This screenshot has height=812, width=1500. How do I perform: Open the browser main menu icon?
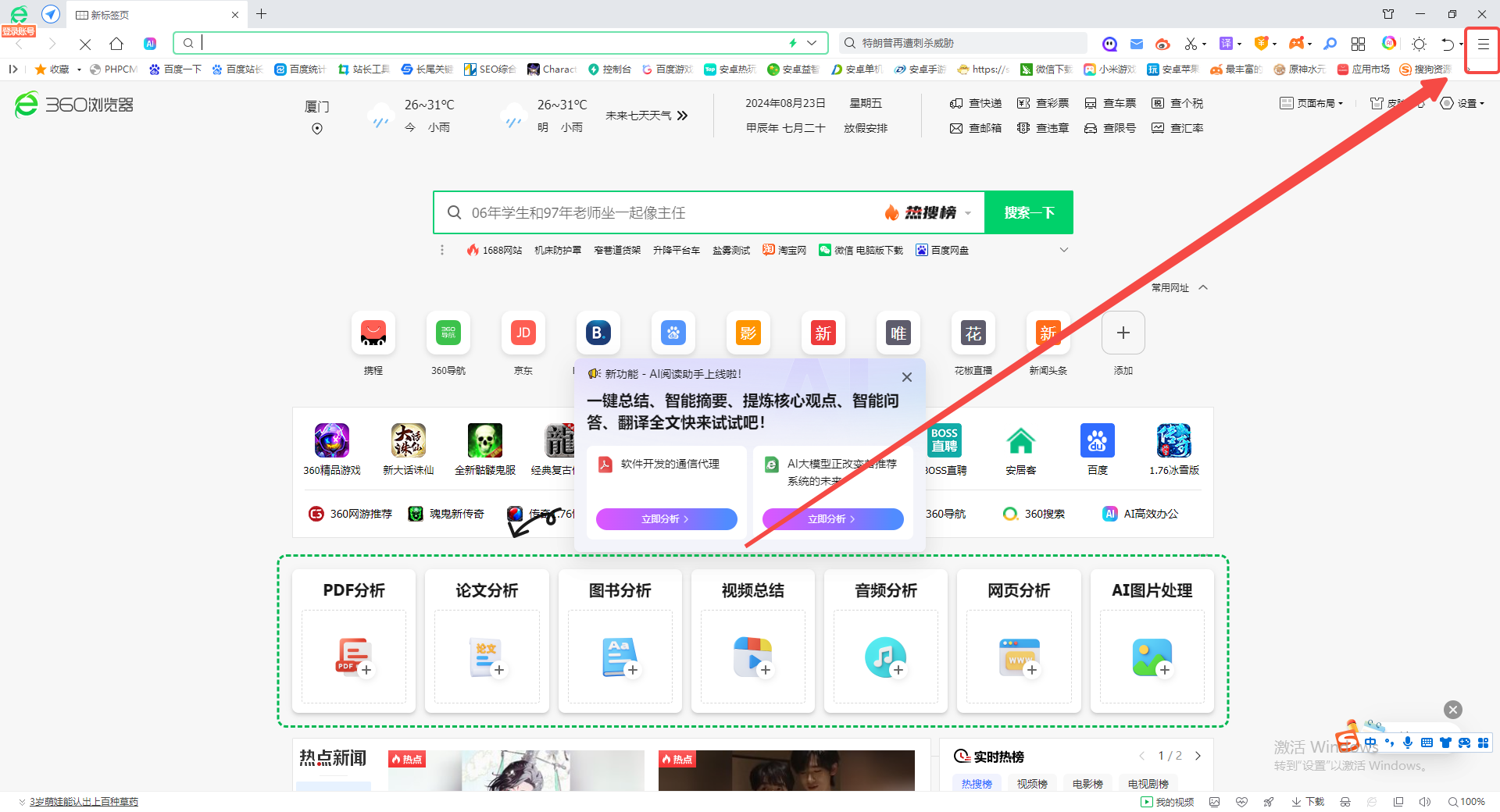[x=1482, y=44]
